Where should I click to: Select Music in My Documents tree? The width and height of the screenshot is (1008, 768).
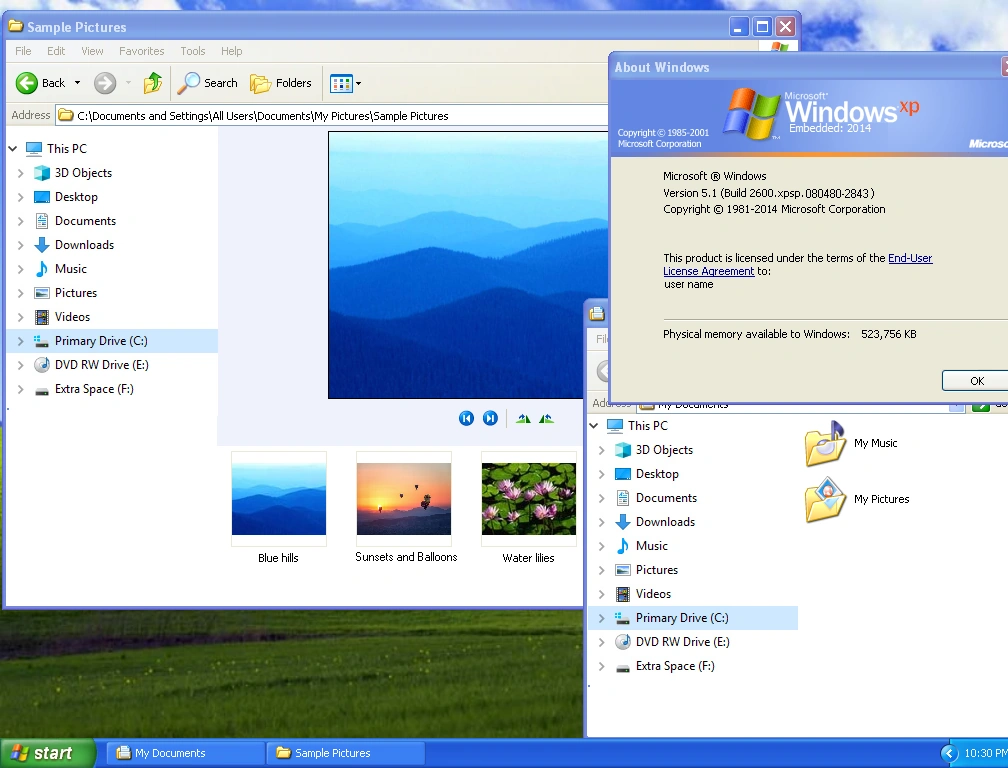[641, 546]
